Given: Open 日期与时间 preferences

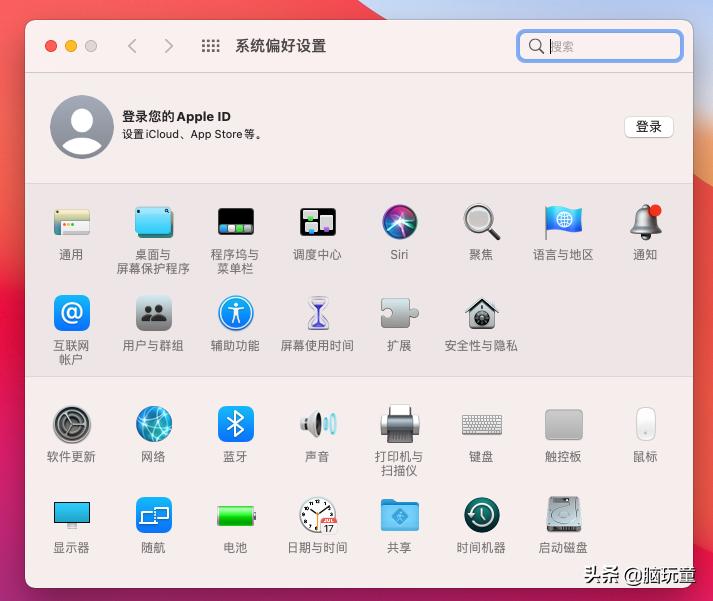Looking at the screenshot, I should tap(317, 515).
